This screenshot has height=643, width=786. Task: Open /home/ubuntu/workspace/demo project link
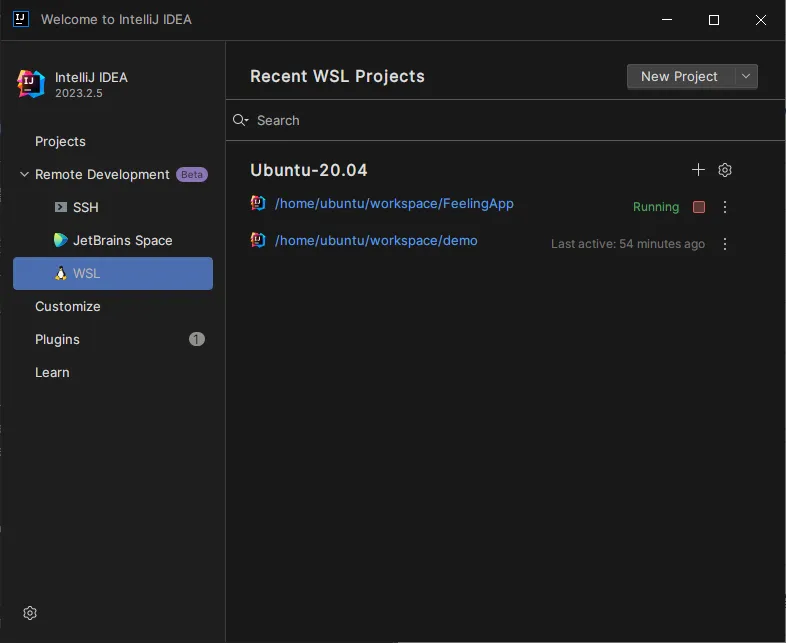tap(376, 241)
